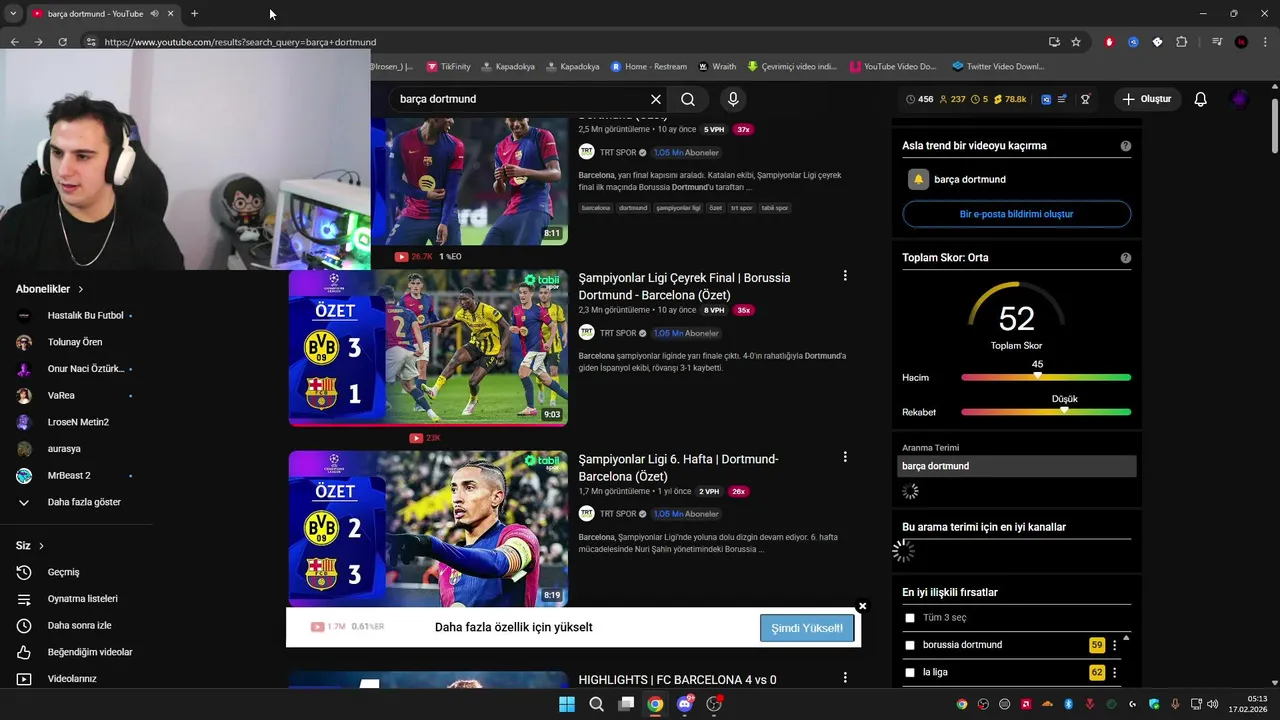This screenshot has width=1280, height=720.
Task: Open Dortmund 2 Barça 3 video thumbnail
Action: 428,528
